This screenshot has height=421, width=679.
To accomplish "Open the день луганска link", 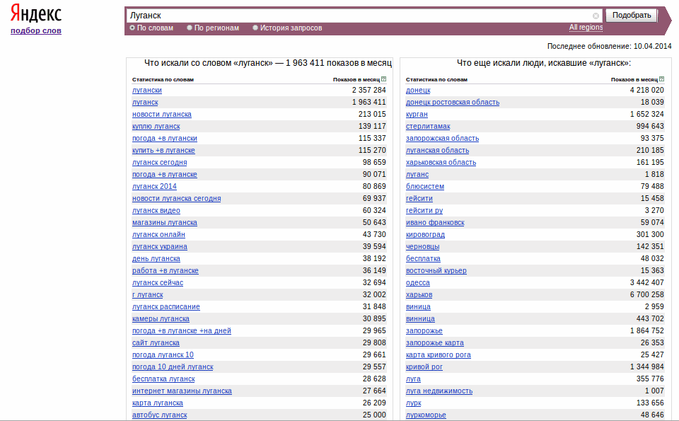I will tap(156, 259).
